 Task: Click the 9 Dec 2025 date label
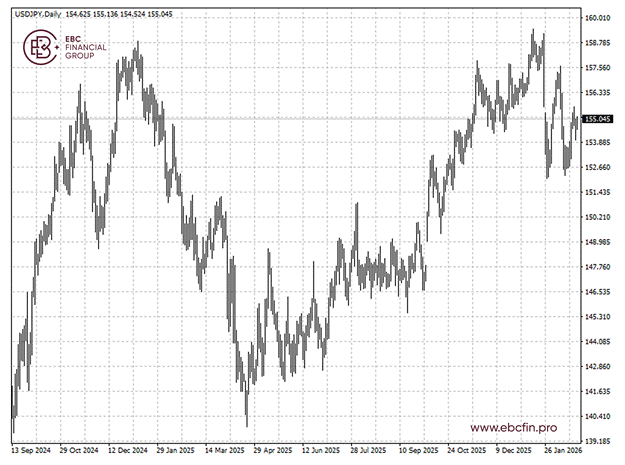[514, 451]
